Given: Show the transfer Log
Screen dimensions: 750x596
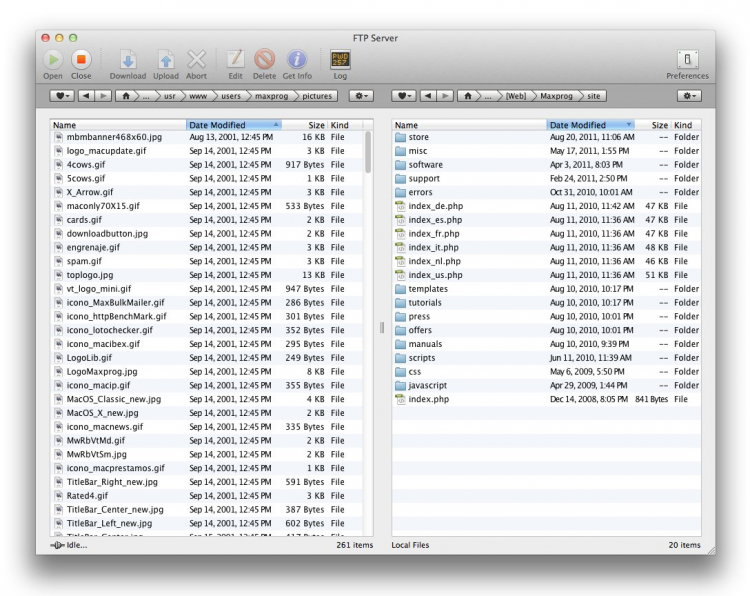Looking at the screenshot, I should 340,60.
